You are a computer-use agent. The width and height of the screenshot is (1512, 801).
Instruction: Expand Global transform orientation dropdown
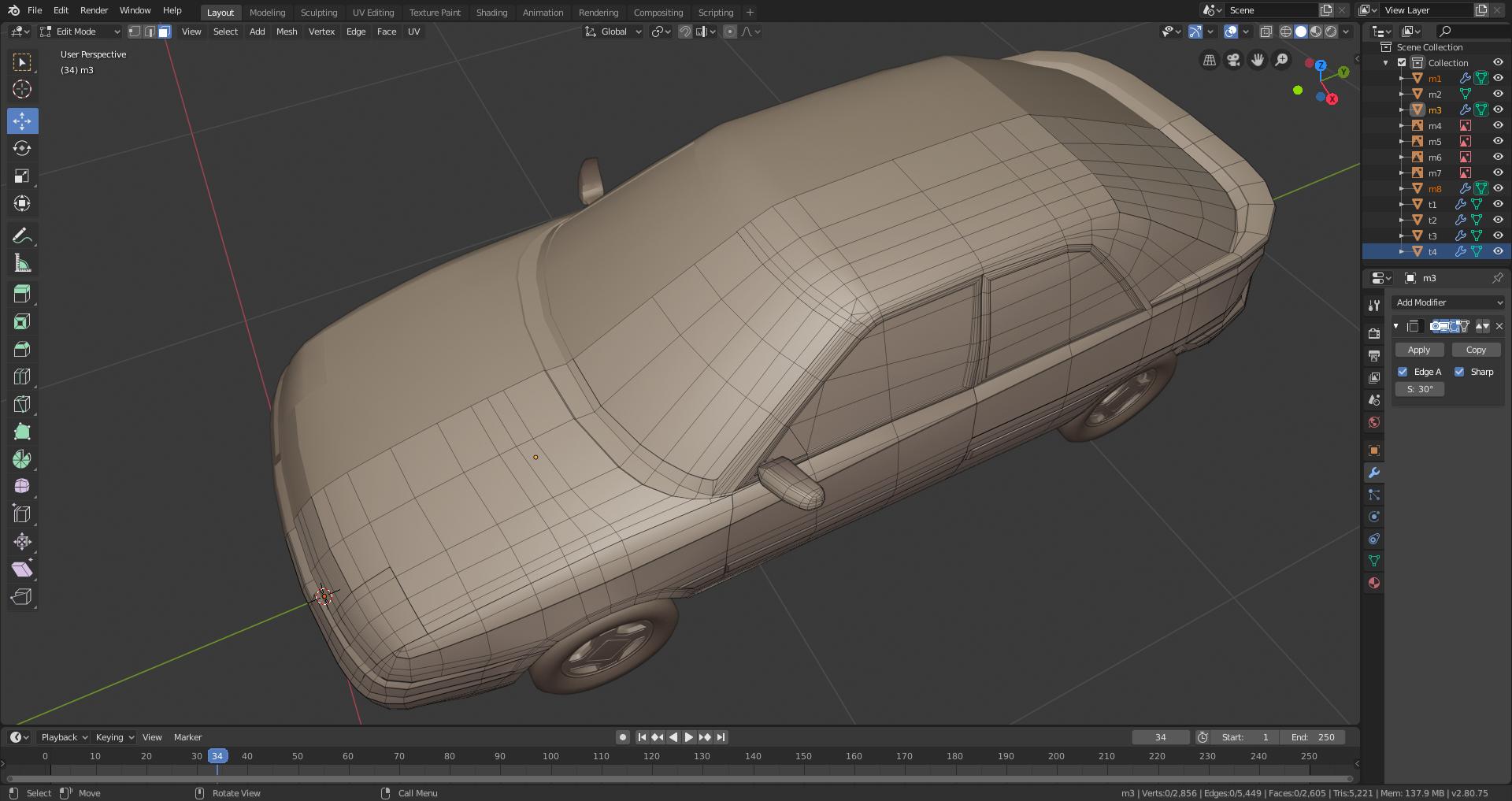(613, 32)
